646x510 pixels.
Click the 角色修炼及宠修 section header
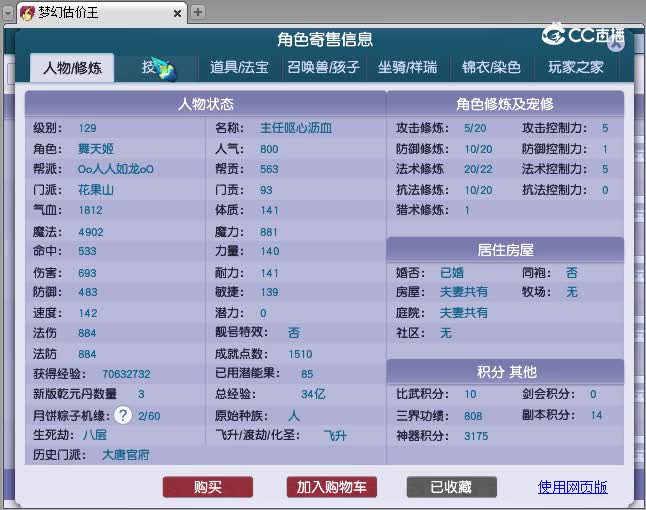coord(505,104)
